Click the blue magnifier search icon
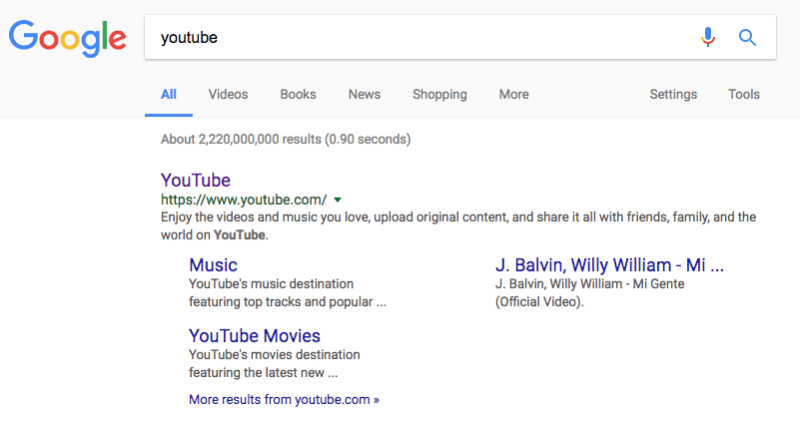 point(747,37)
